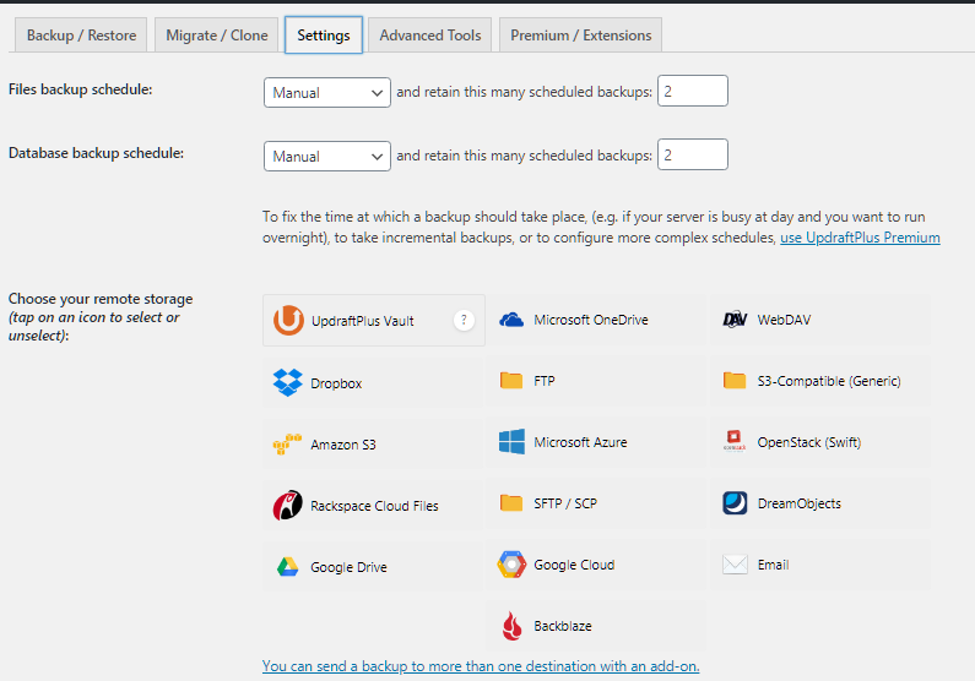Open the Advanced Tools tab

[x=430, y=35]
